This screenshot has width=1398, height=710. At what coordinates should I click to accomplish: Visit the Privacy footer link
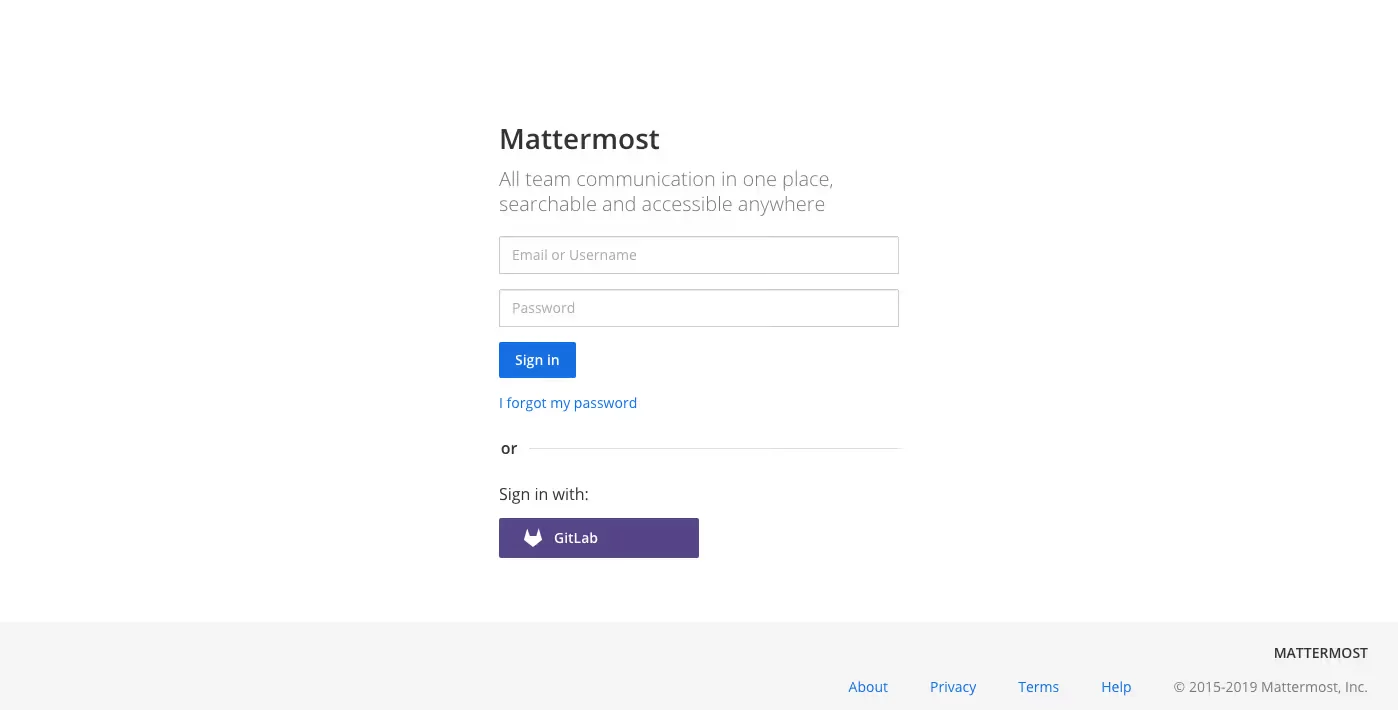(952, 687)
